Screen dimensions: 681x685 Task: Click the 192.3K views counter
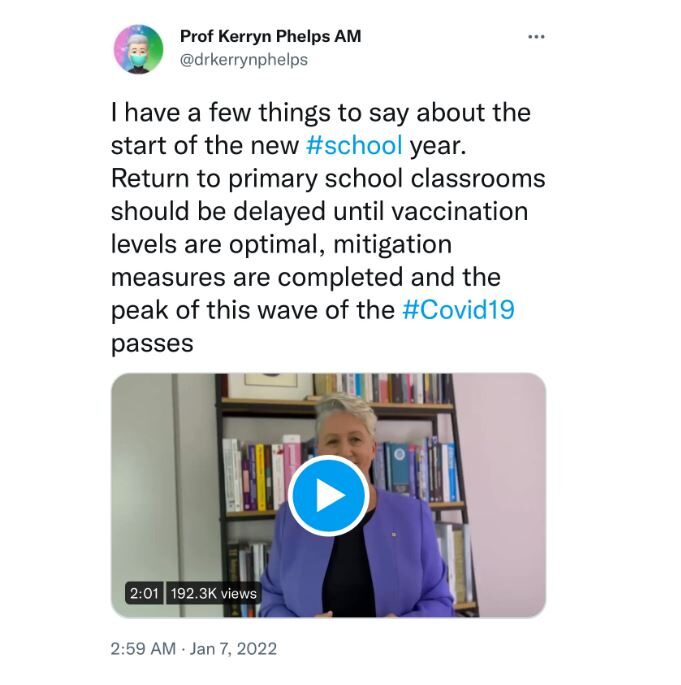214,593
